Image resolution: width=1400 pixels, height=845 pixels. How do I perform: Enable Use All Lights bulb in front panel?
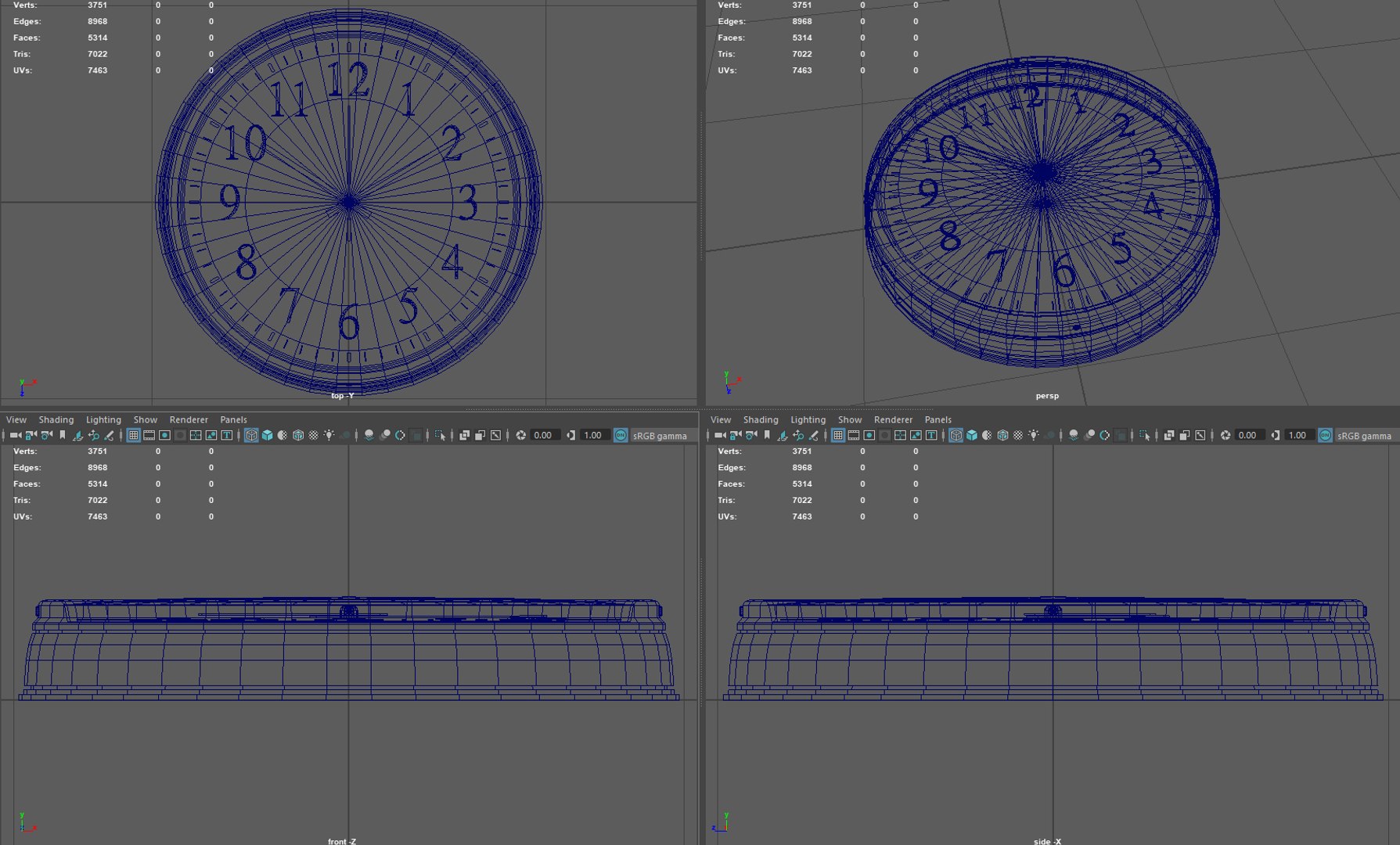329,436
